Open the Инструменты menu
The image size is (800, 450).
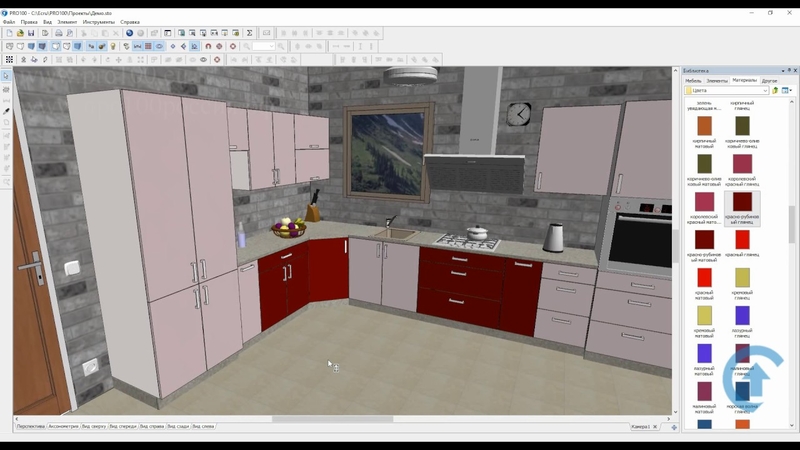coord(98,21)
